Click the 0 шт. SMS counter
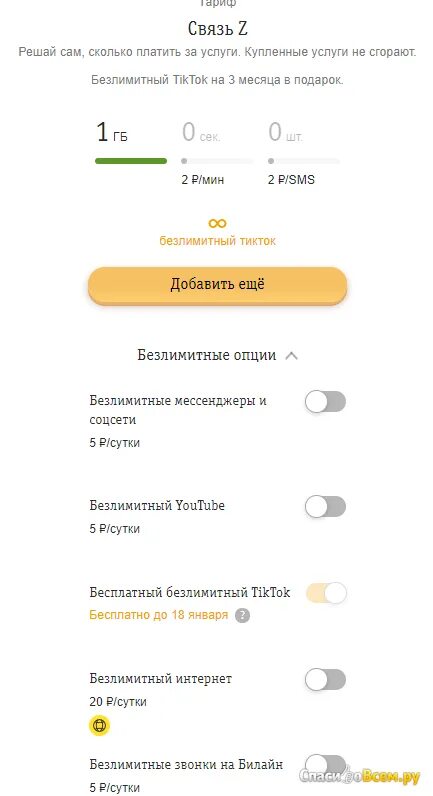433x796 pixels. pyautogui.click(x=285, y=132)
